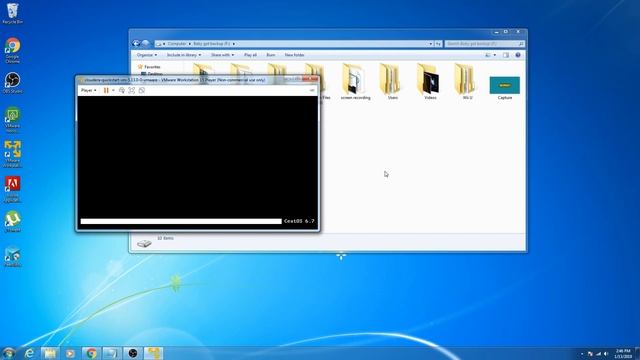Show hidden system tray icons
The image size is (640, 360).
coord(582,353)
